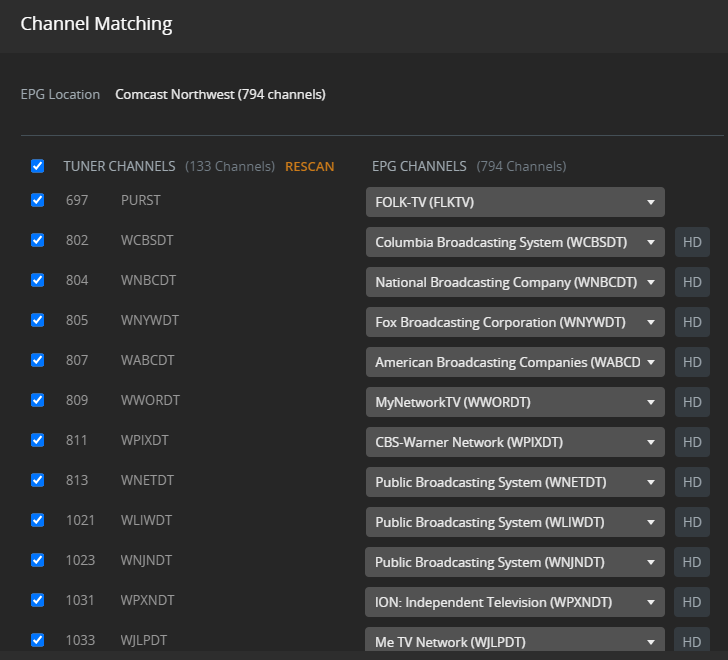The width and height of the screenshot is (728, 660).
Task: Click HD badge for WNBCDT channel
Action: [692, 281]
